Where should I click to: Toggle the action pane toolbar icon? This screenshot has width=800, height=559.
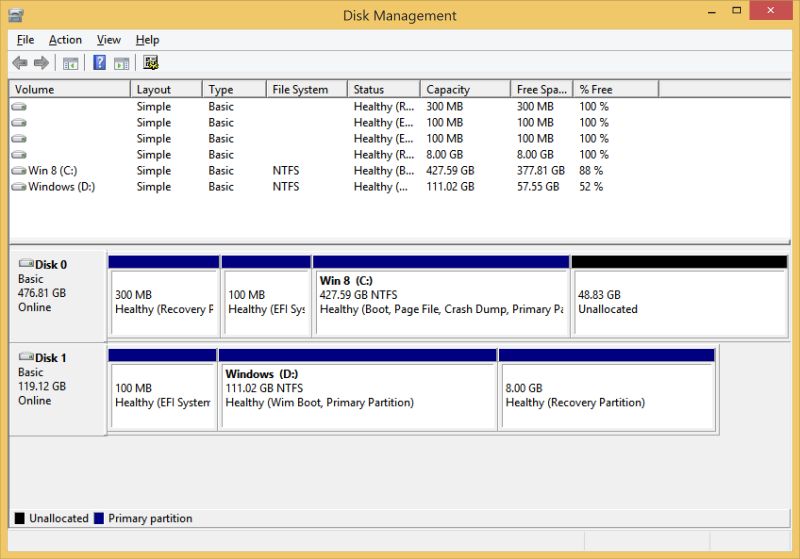[121, 64]
